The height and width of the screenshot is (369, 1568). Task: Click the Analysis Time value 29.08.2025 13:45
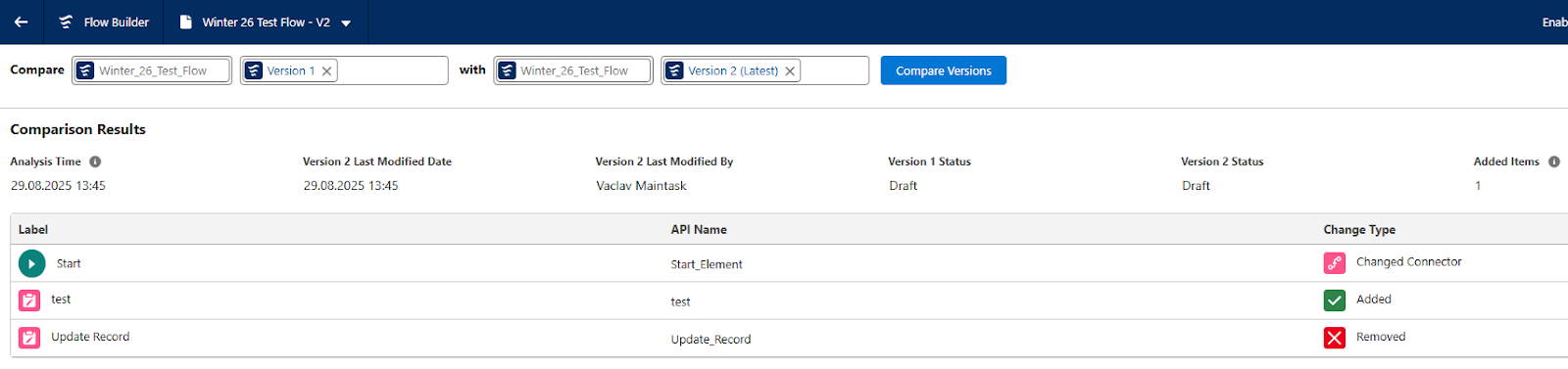point(58,185)
